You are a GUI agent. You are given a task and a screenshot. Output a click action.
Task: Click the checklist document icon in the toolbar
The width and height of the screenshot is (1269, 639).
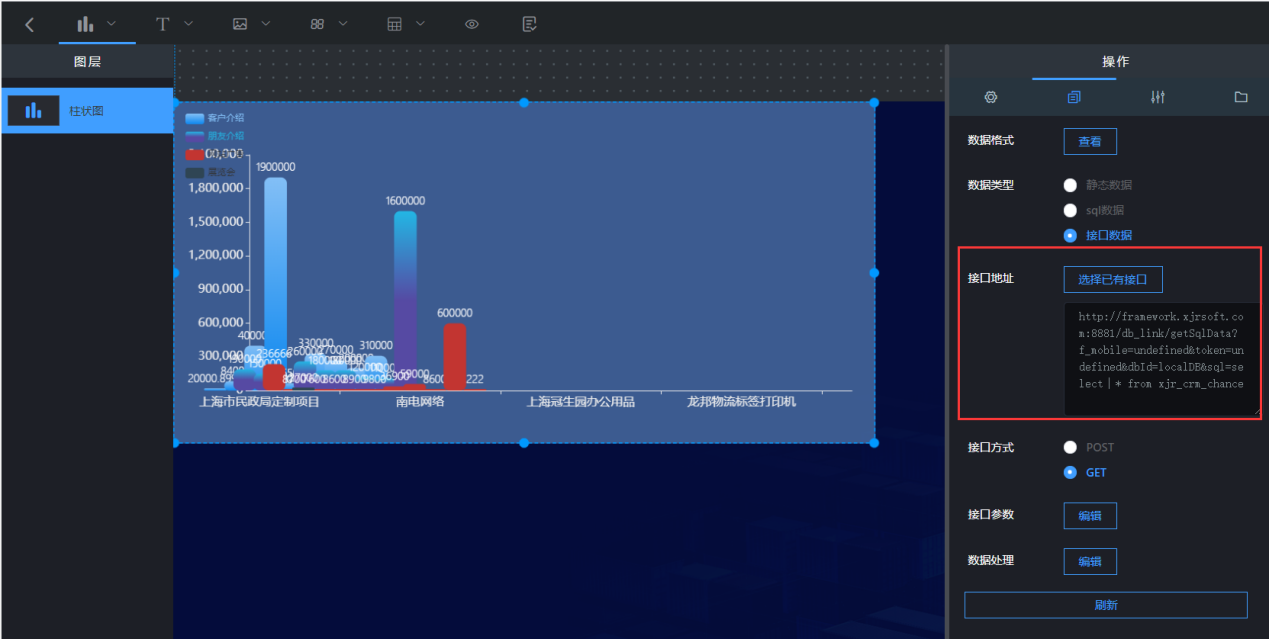click(529, 24)
